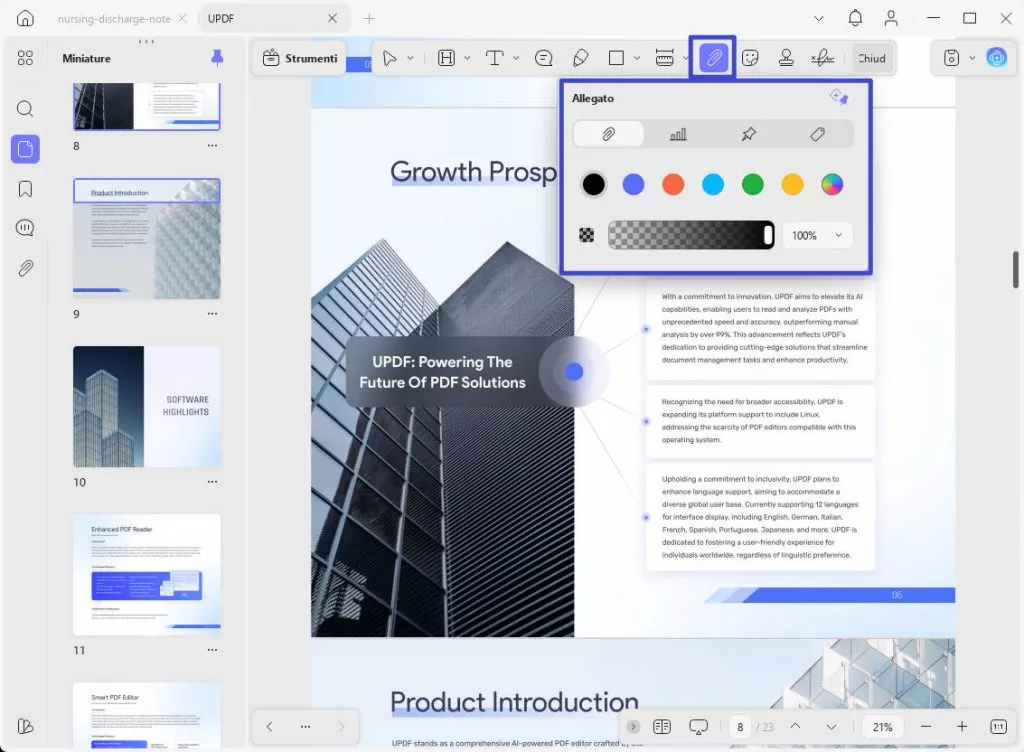
Task: Pick the red-orange color swatch
Action: coord(673,185)
